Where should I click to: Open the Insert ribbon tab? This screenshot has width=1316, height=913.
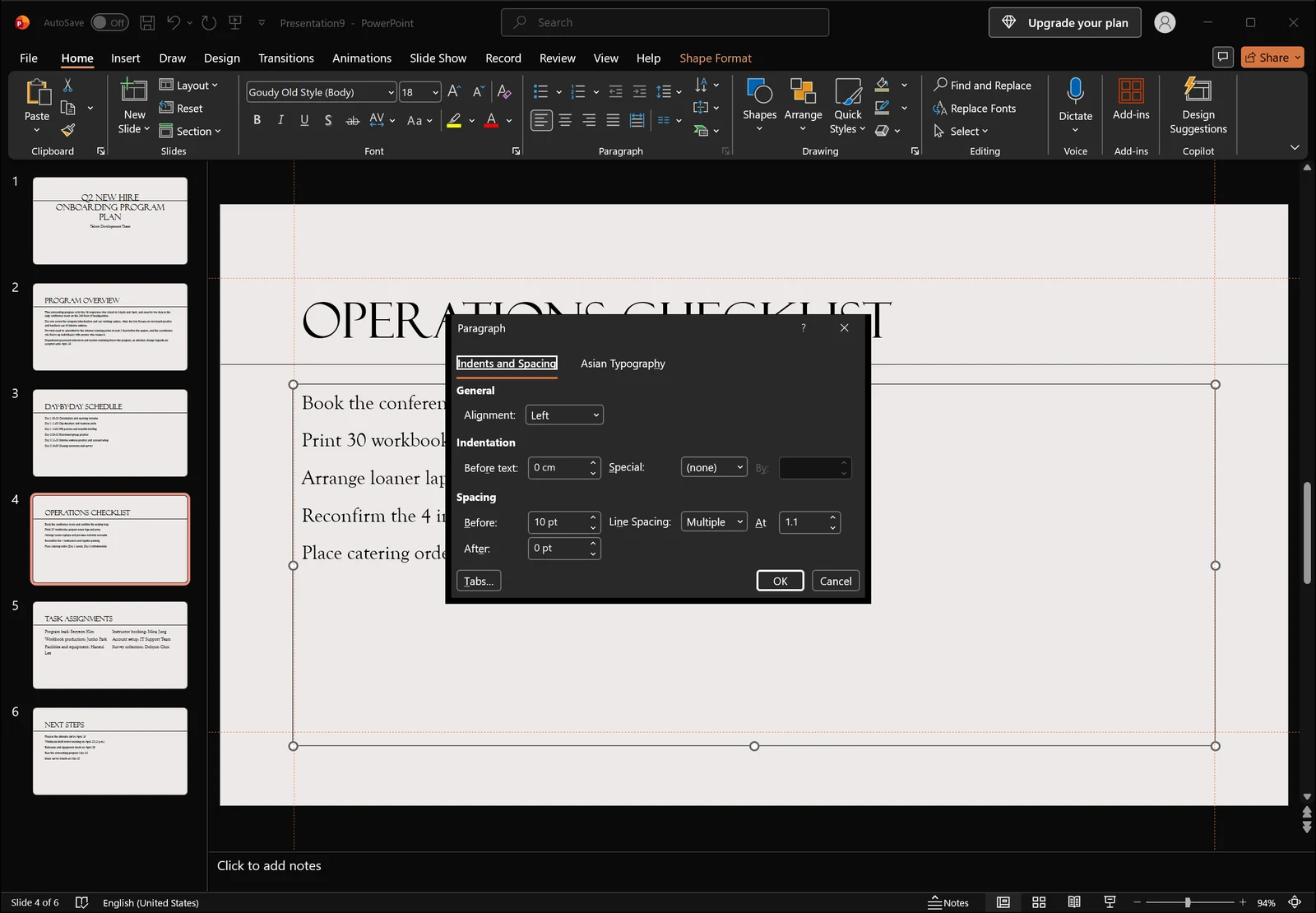pos(125,58)
